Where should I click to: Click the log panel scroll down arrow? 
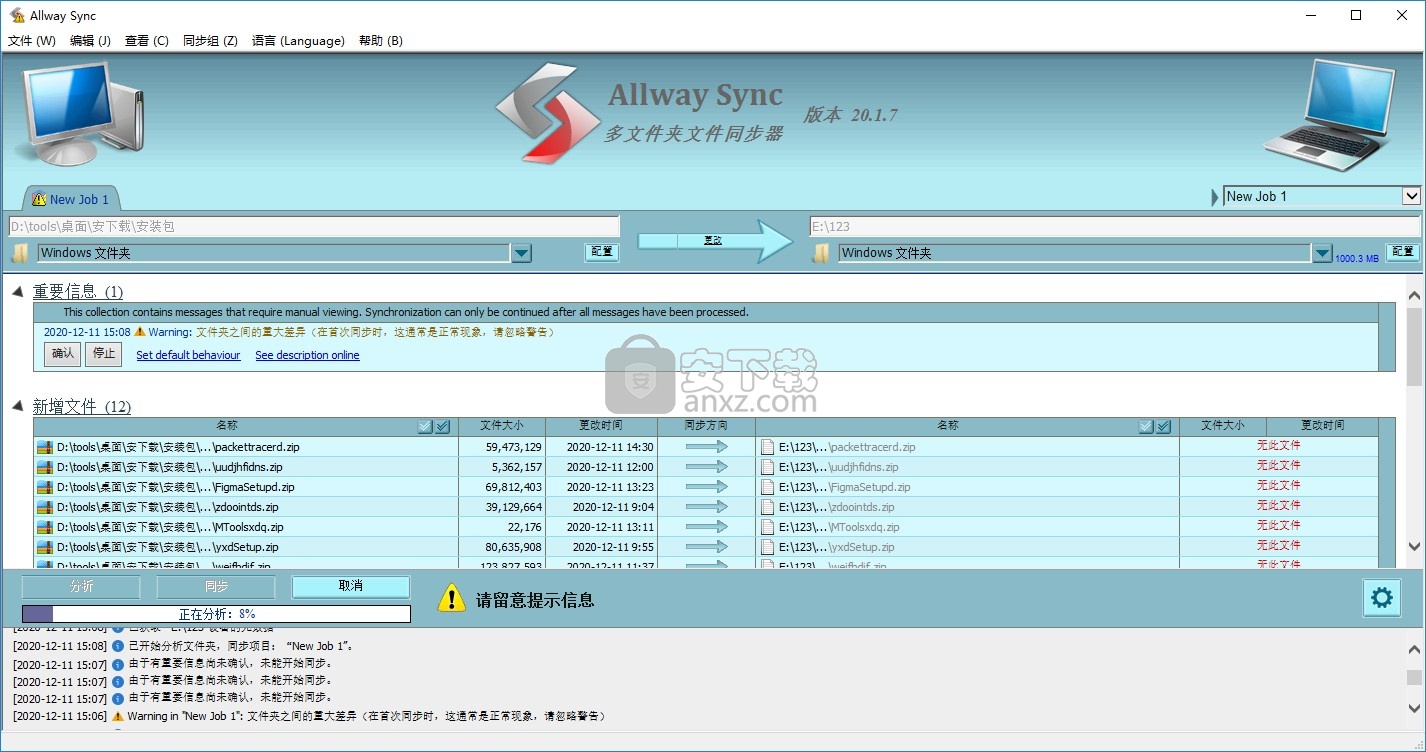1413,707
